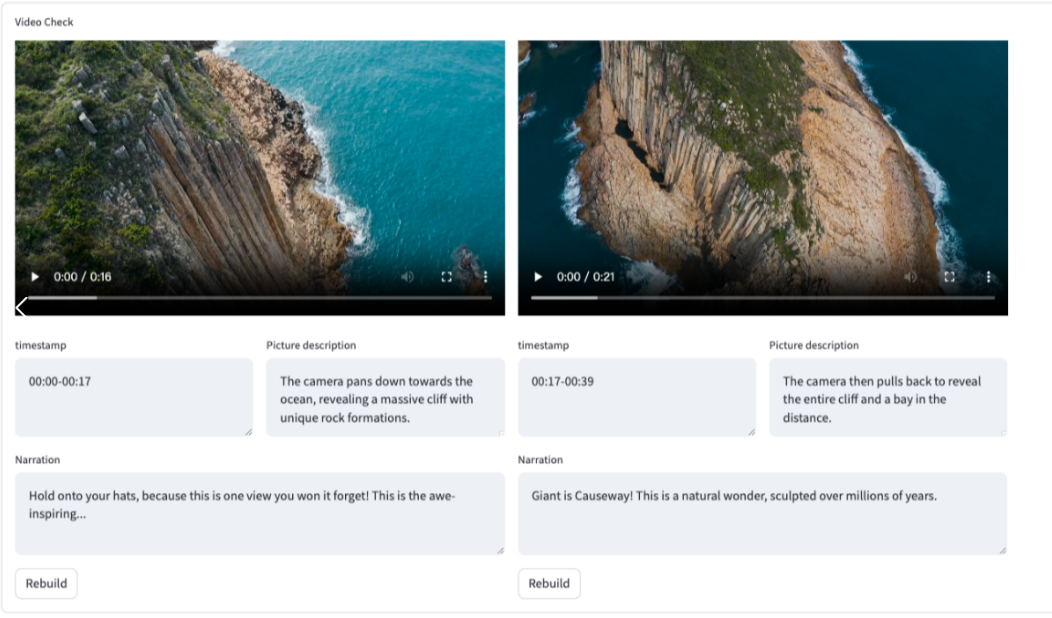1052x618 pixels.
Task: Open more options on left video
Action: pos(485,276)
